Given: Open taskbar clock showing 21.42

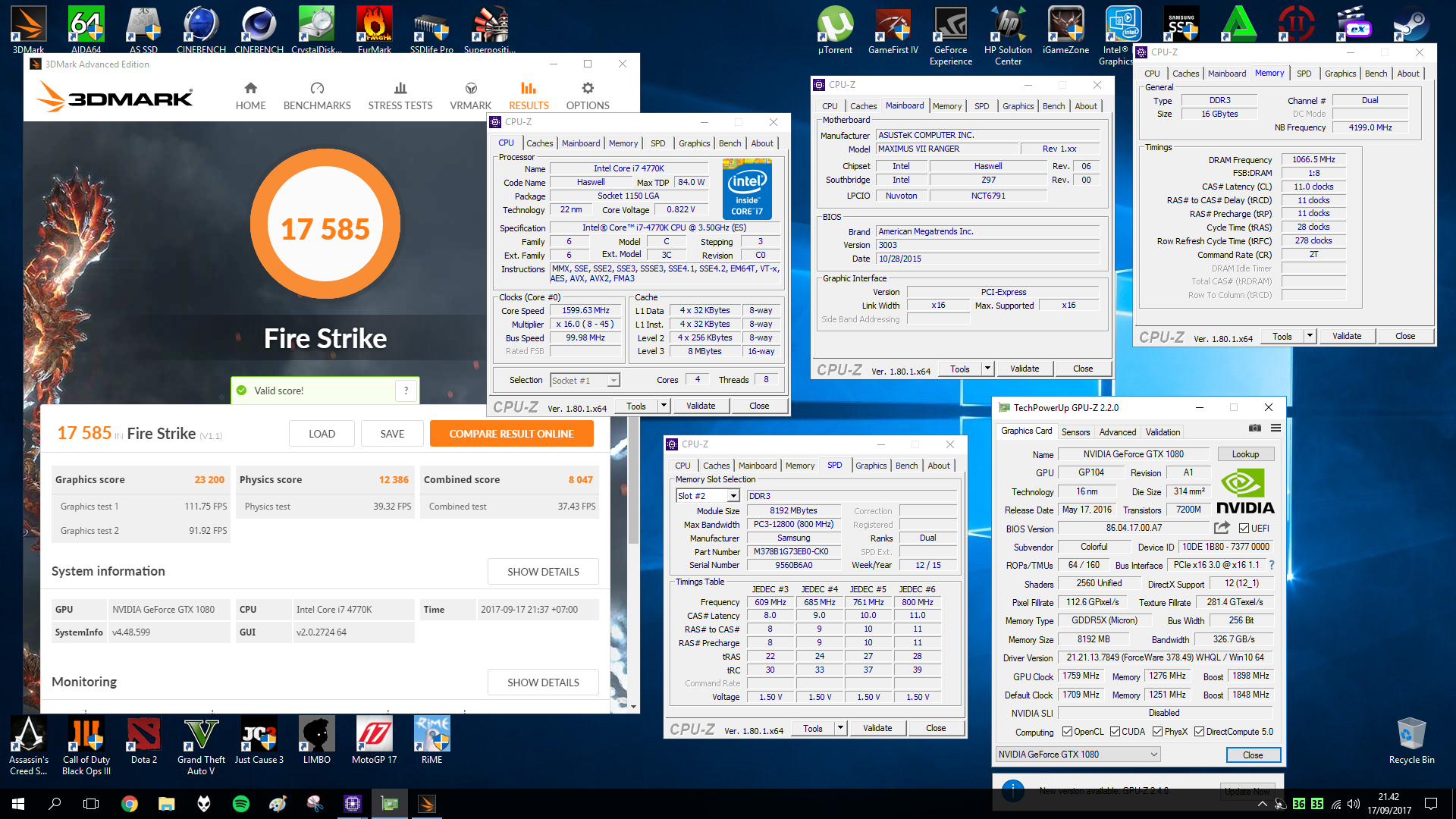Looking at the screenshot, I should pyautogui.click(x=1389, y=804).
